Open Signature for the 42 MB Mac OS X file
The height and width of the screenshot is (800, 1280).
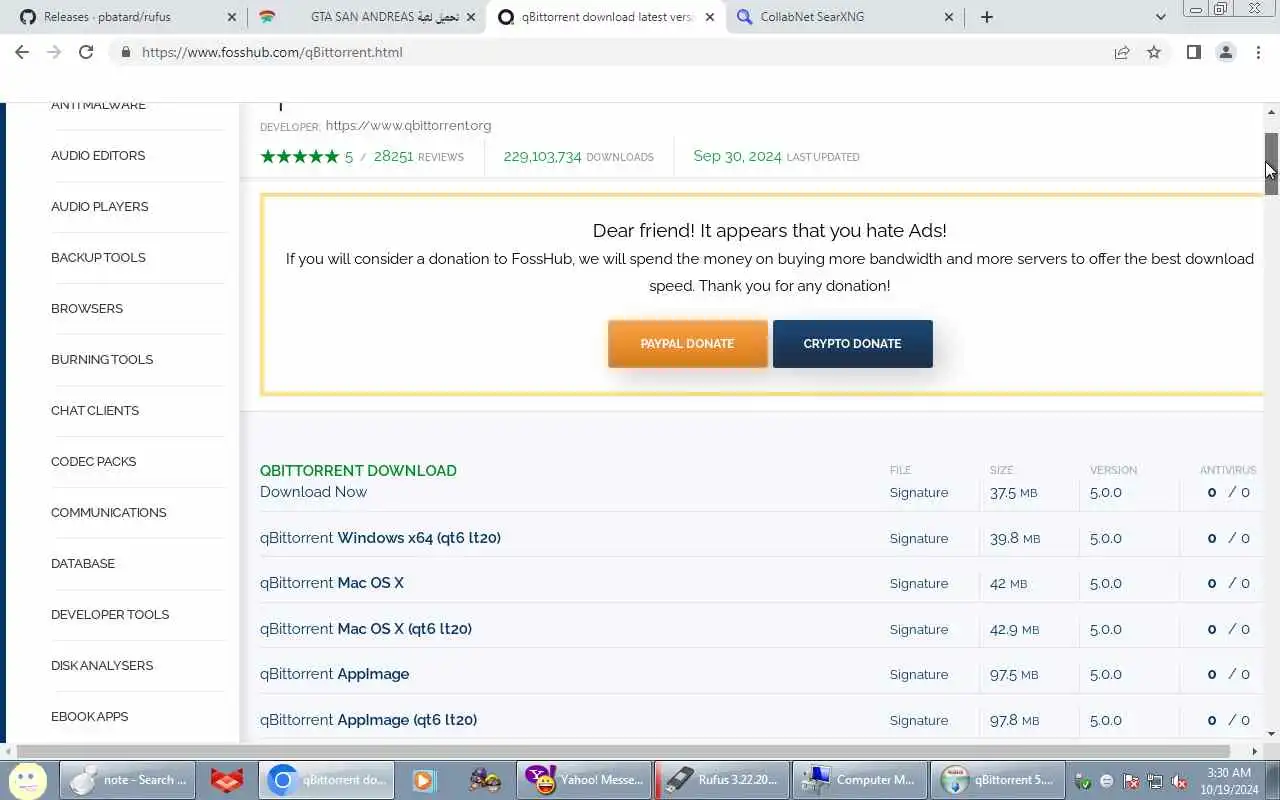[x=919, y=584]
